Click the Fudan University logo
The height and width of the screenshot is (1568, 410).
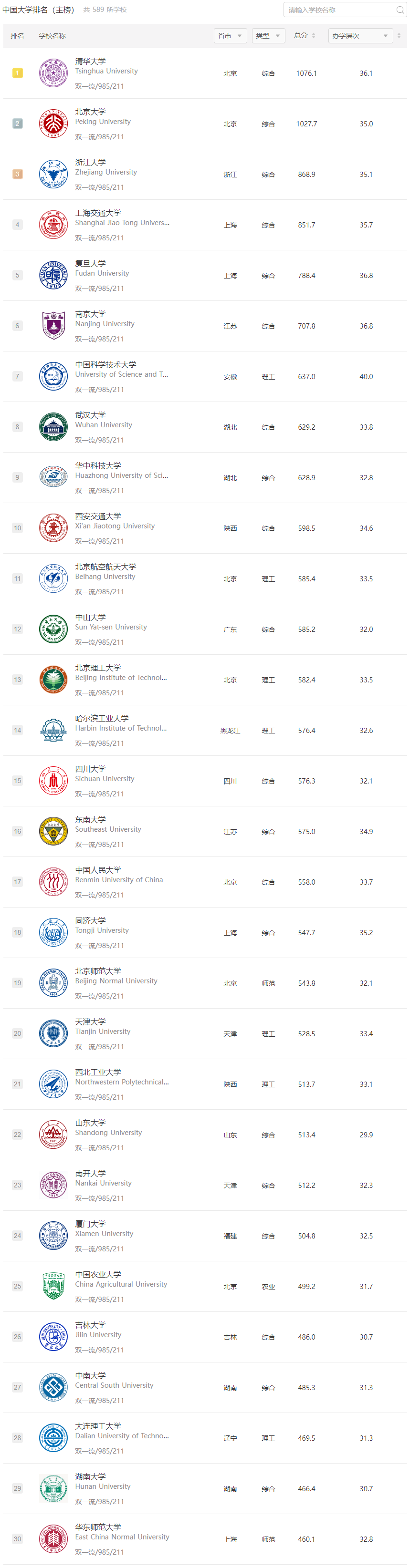click(53, 275)
